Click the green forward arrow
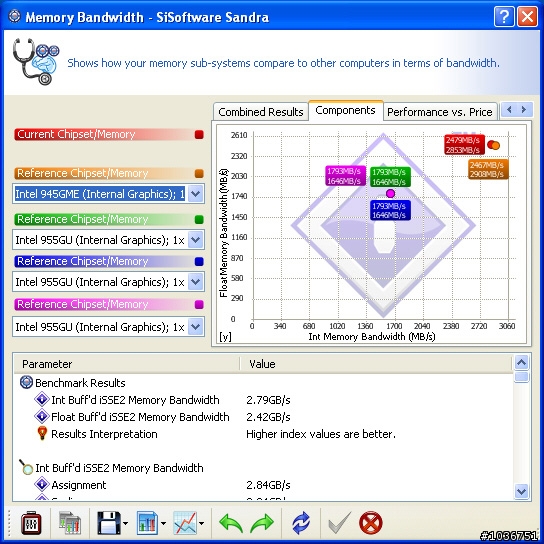Screen dimensions: 544x544 point(262,523)
